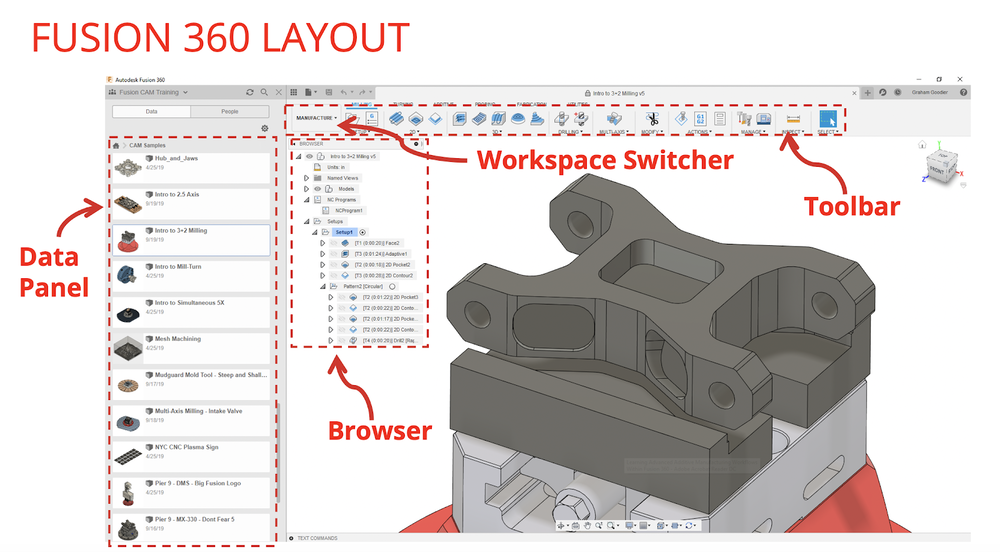Refresh the Data Panel with the sync icon

tap(249, 92)
